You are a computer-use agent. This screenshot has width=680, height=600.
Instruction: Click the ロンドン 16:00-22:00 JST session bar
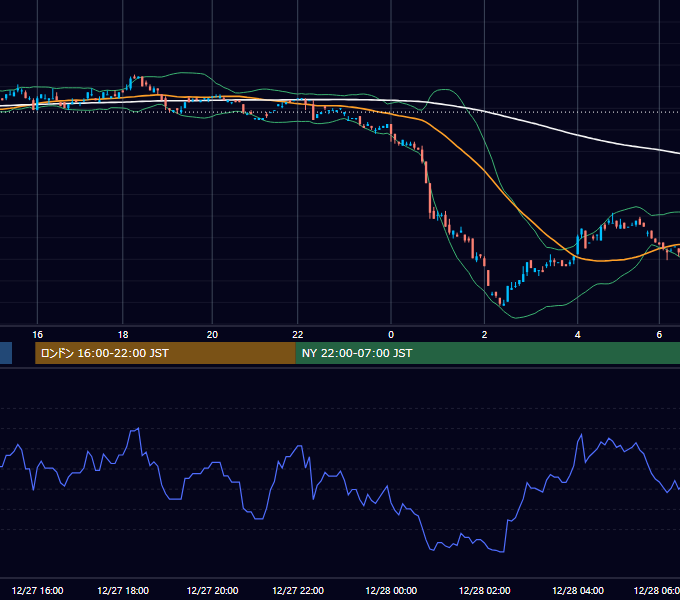(165, 353)
